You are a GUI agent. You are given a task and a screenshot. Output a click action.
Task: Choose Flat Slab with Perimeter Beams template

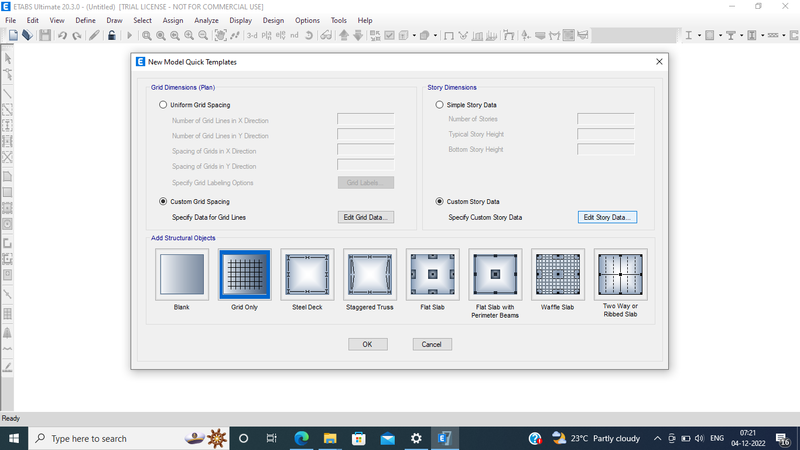(x=495, y=274)
